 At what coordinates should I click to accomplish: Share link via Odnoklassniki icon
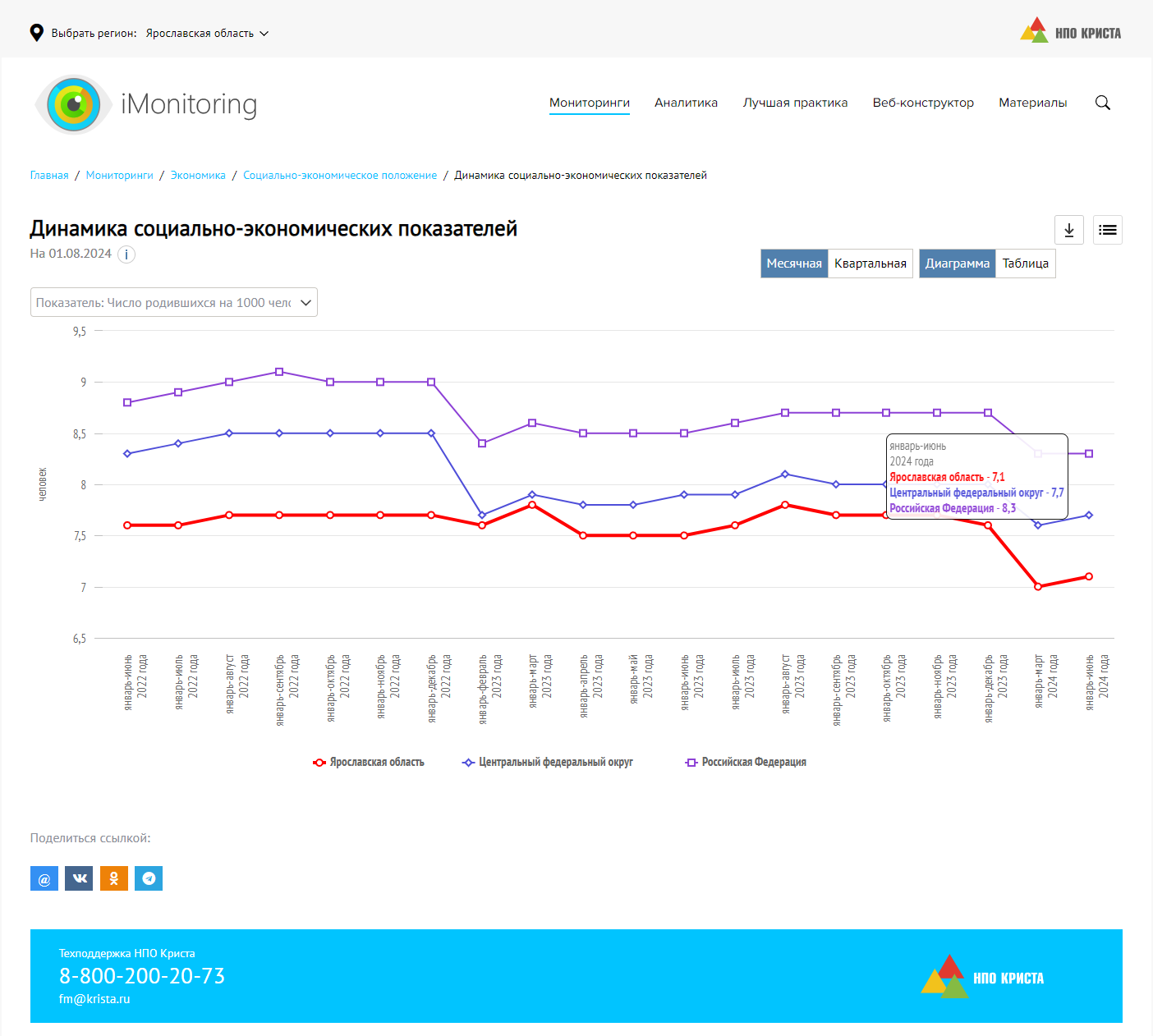coord(114,878)
